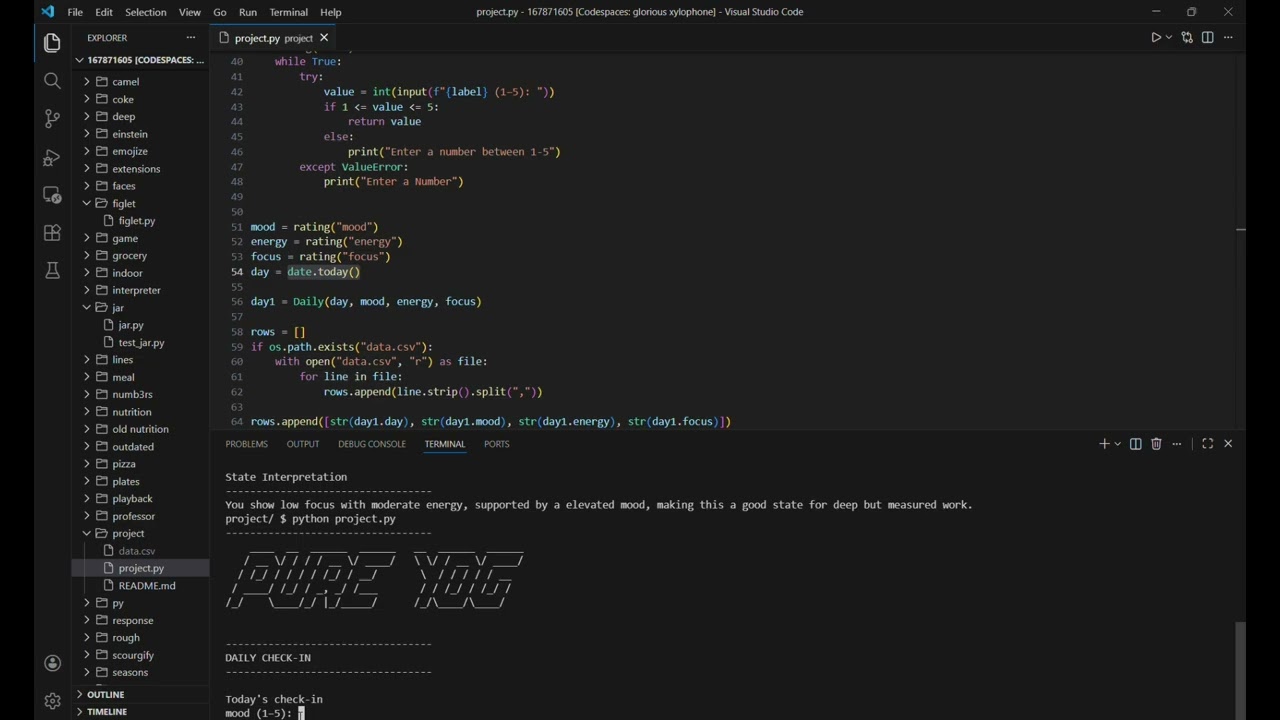Split the terminal pane

1136,444
